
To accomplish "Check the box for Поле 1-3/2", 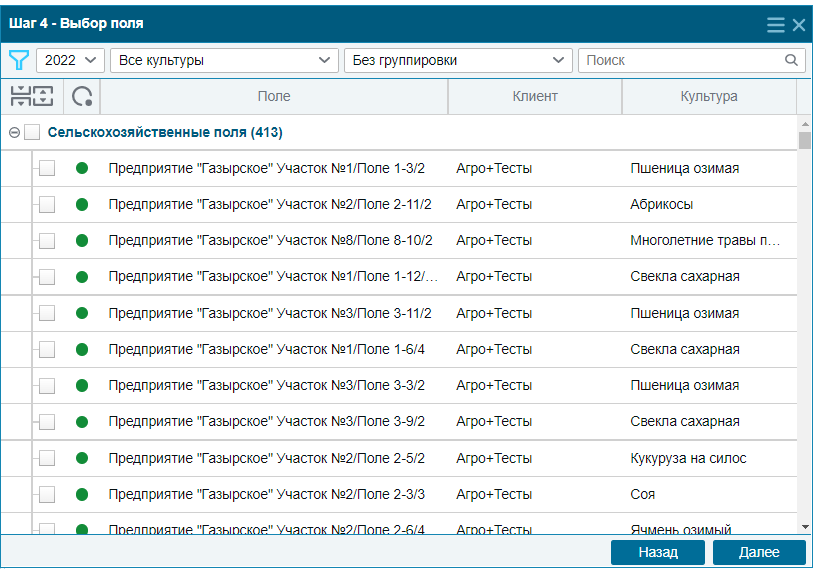I will click(x=47, y=168).
